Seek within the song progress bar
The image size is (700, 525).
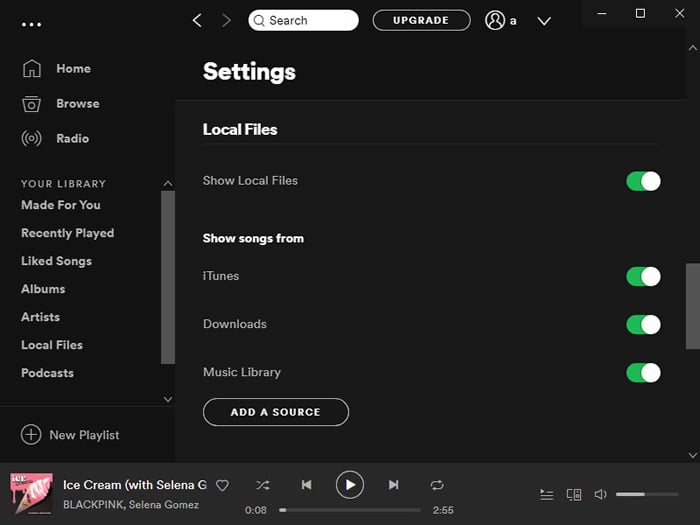pyautogui.click(x=350, y=510)
